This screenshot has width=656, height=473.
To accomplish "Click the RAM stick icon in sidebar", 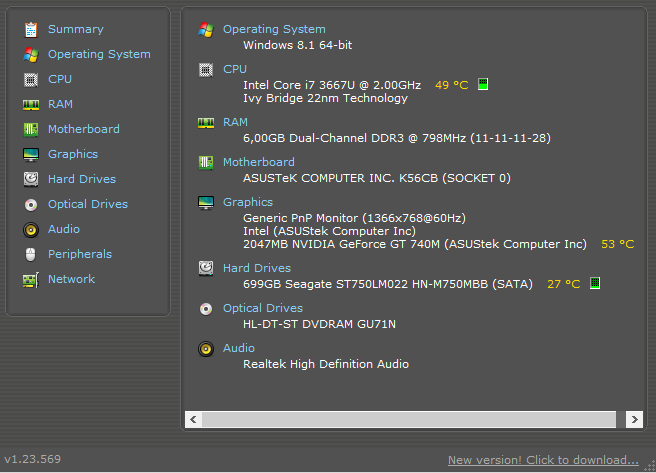I will [x=31, y=105].
